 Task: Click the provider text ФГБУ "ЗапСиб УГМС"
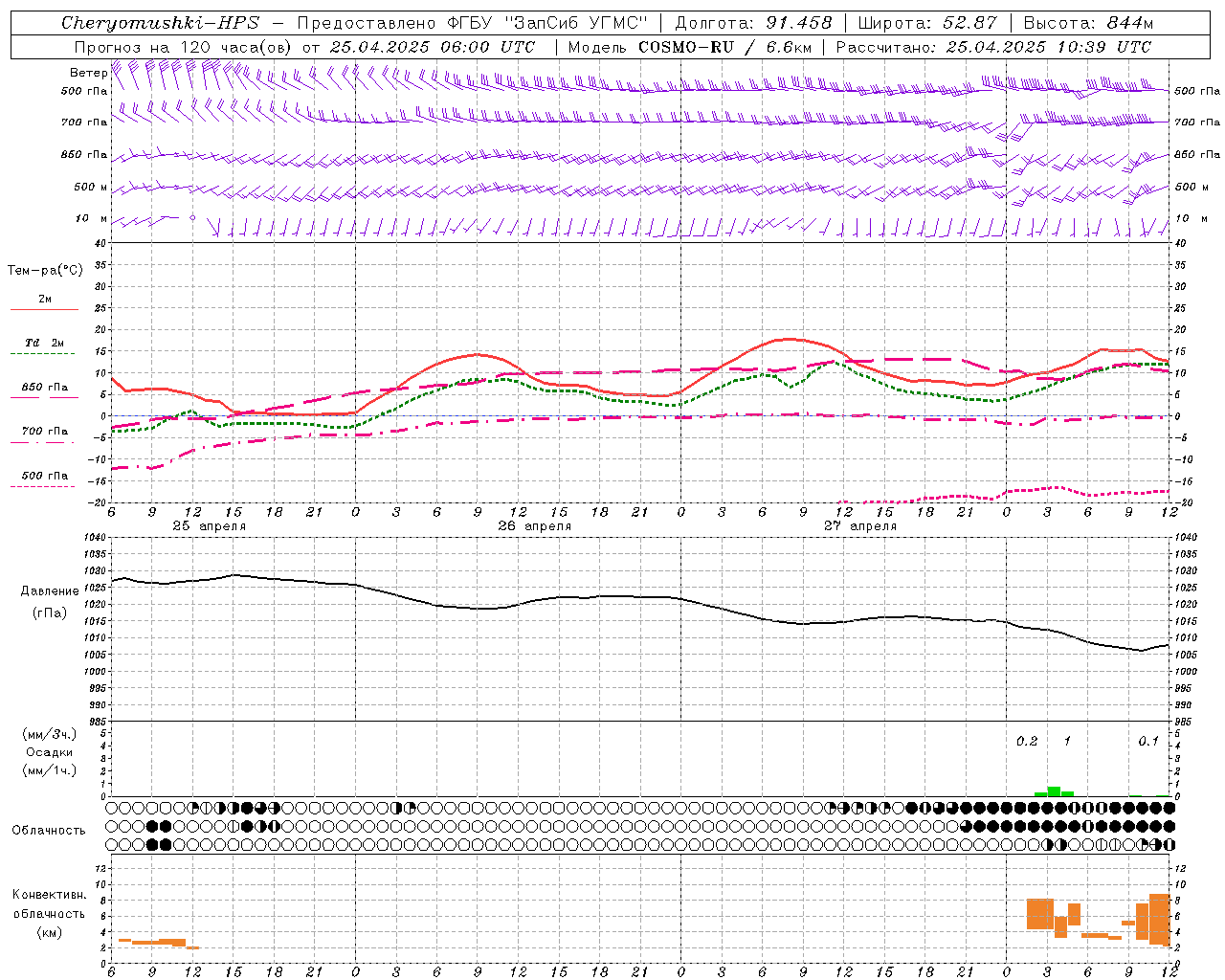tap(547, 23)
